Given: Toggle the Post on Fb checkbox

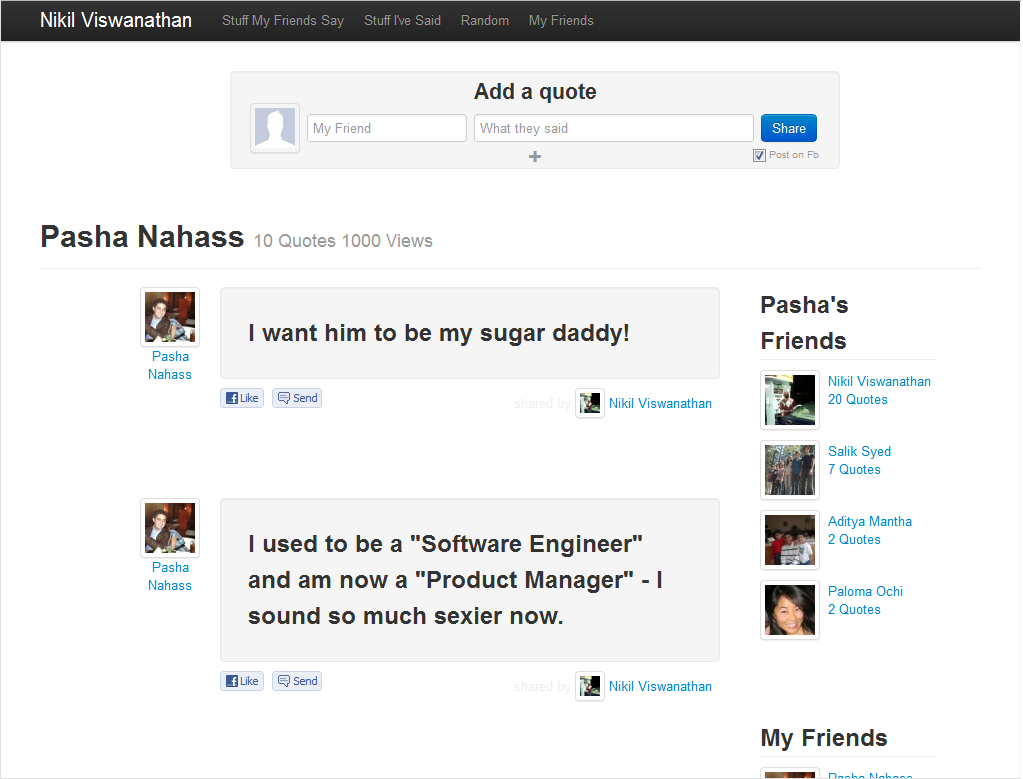Looking at the screenshot, I should [x=759, y=155].
